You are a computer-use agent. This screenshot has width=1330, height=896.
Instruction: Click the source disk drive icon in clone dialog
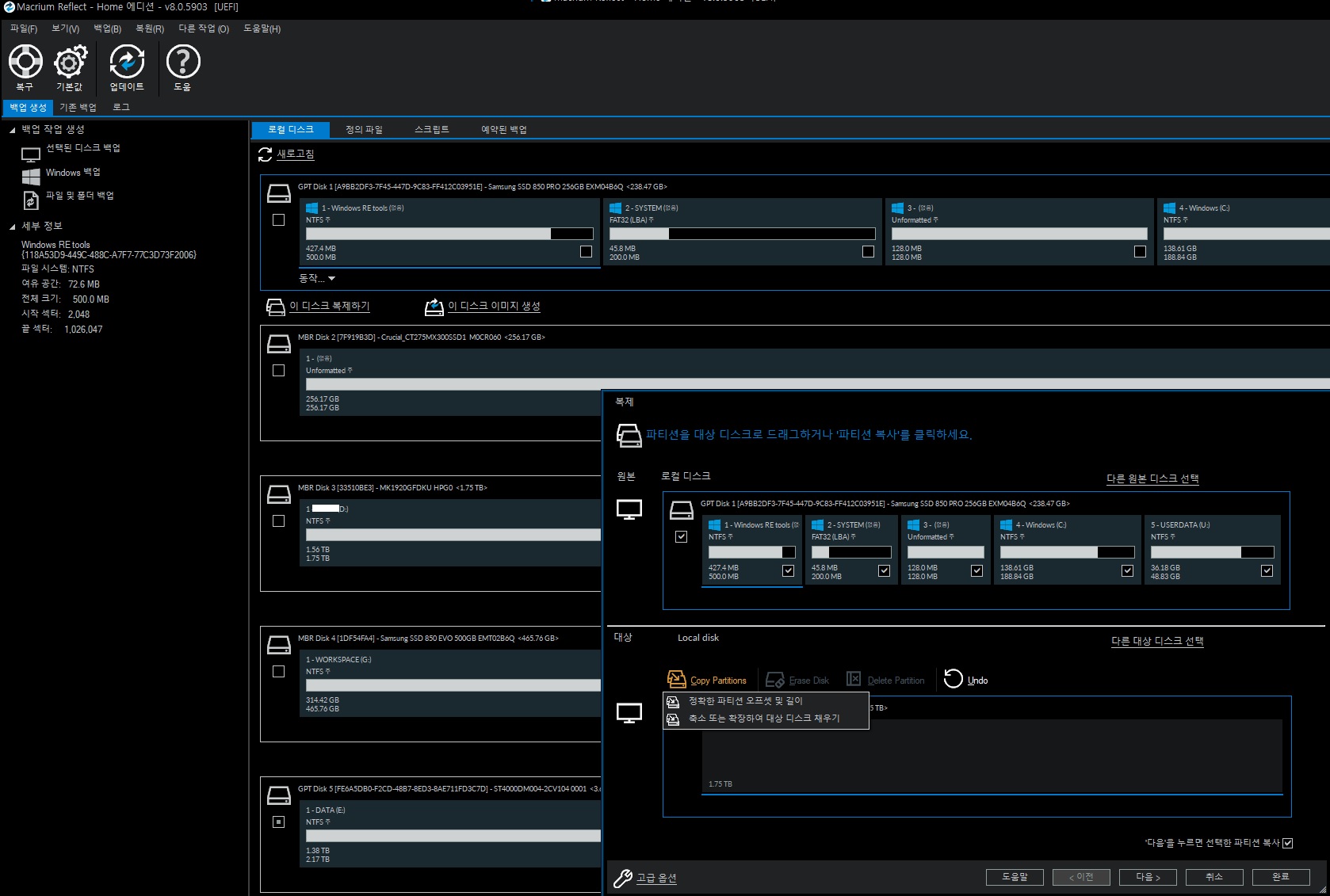tap(682, 509)
